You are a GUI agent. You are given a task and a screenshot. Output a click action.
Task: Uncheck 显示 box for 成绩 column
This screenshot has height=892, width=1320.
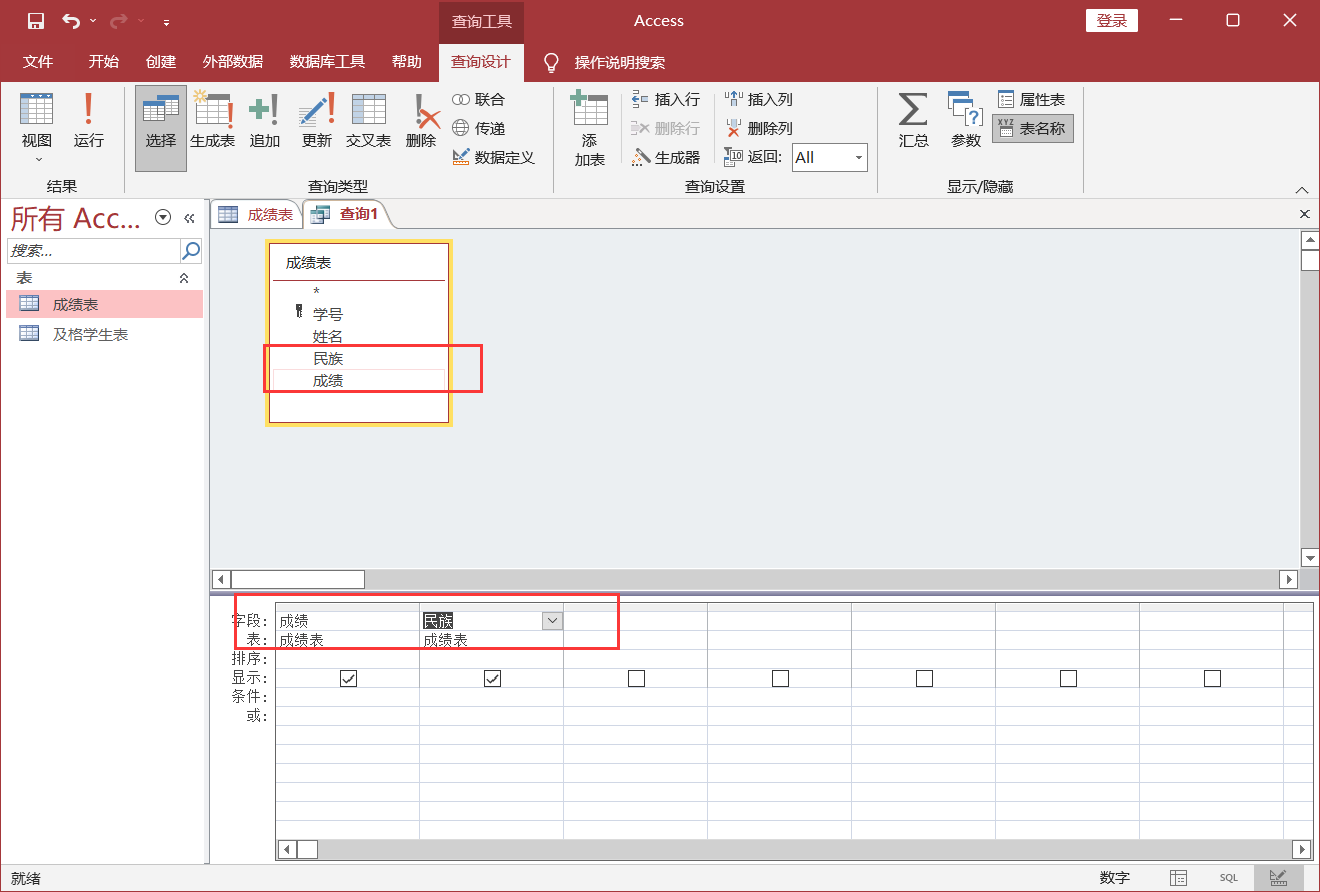click(348, 679)
